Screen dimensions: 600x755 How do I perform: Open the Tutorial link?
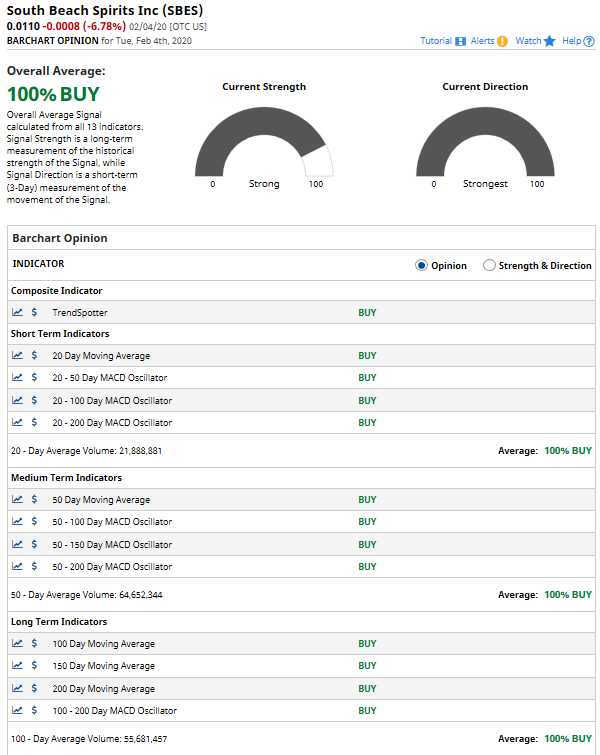click(436, 41)
